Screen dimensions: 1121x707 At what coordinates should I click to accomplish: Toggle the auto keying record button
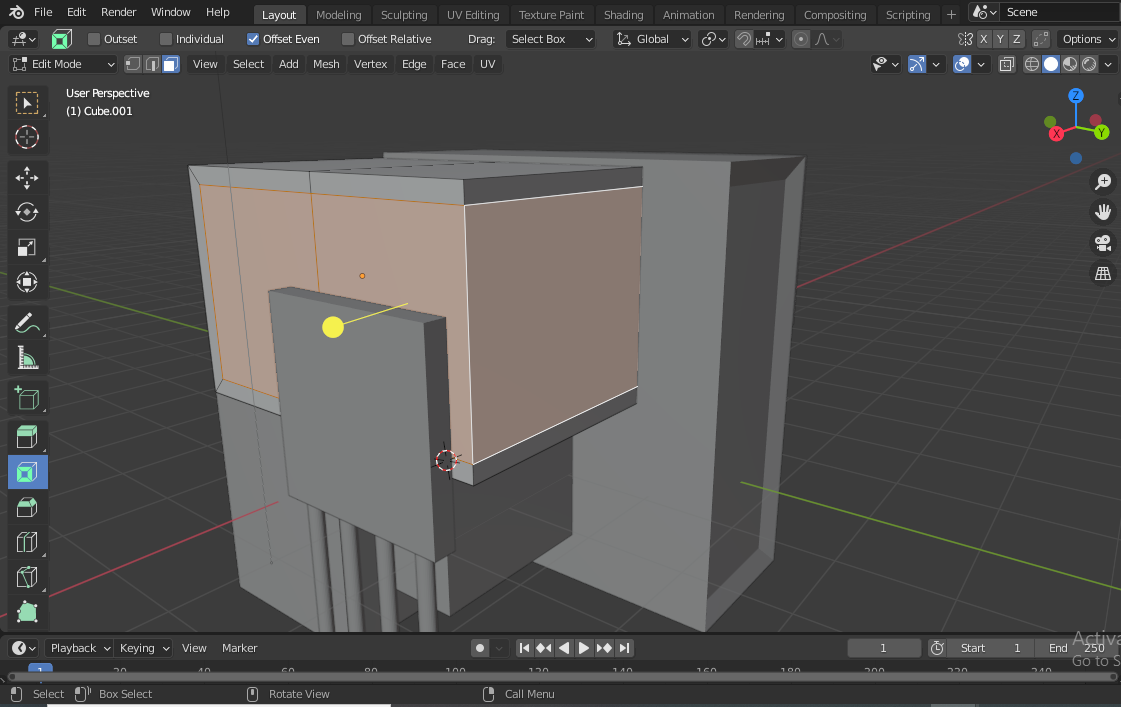pos(480,648)
